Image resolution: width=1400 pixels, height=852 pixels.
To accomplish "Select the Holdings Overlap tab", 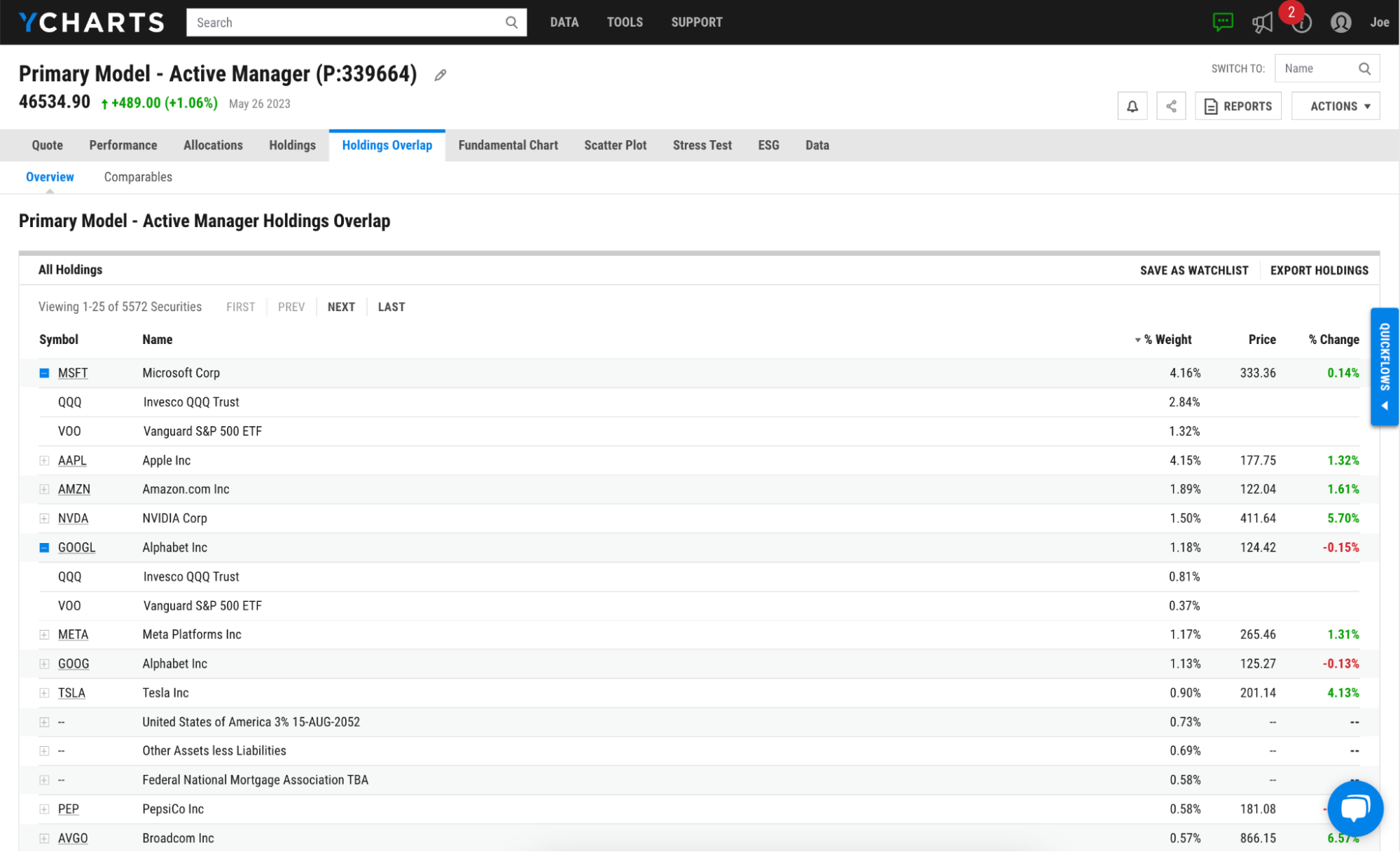I will [x=387, y=145].
